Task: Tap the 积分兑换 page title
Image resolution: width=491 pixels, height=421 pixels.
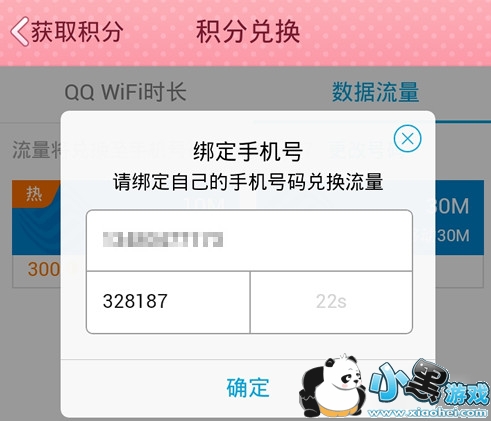Action: [248, 32]
